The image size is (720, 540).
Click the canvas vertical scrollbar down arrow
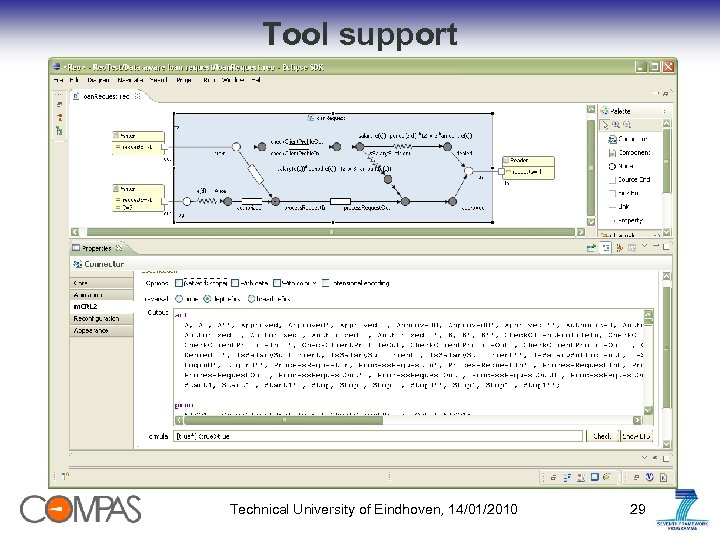click(591, 222)
